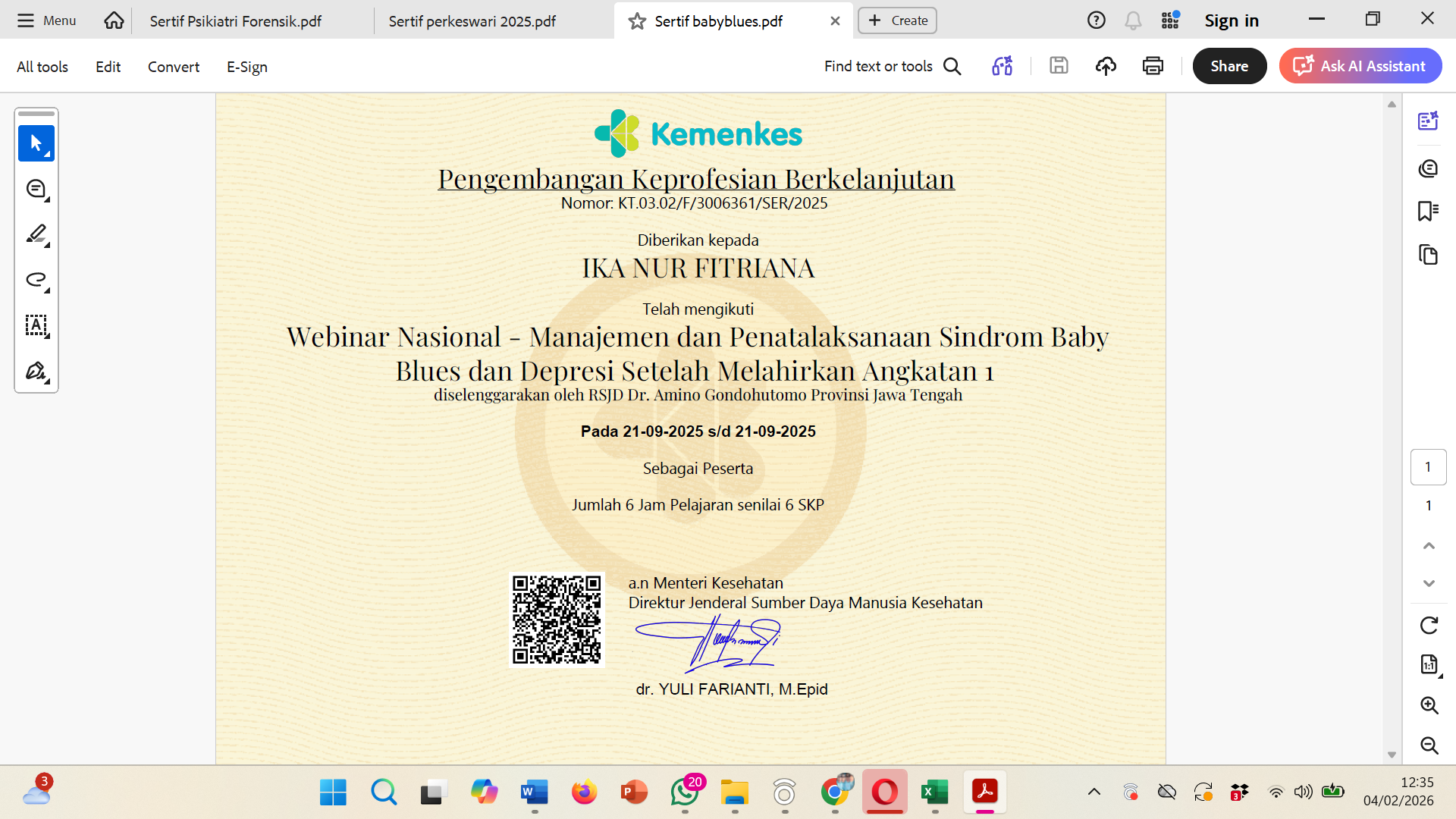Go to next page with down chevron
1456x819 pixels.
coord(1429,583)
